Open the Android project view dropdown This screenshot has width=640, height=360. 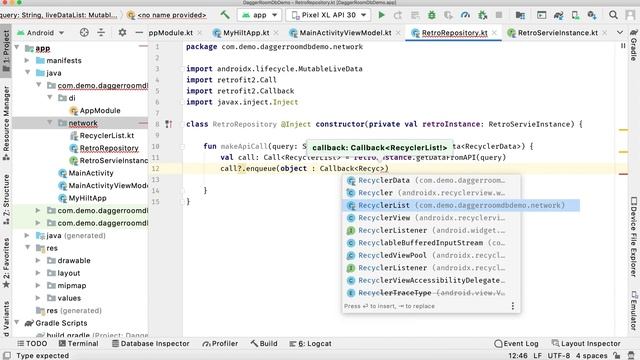tap(41, 33)
